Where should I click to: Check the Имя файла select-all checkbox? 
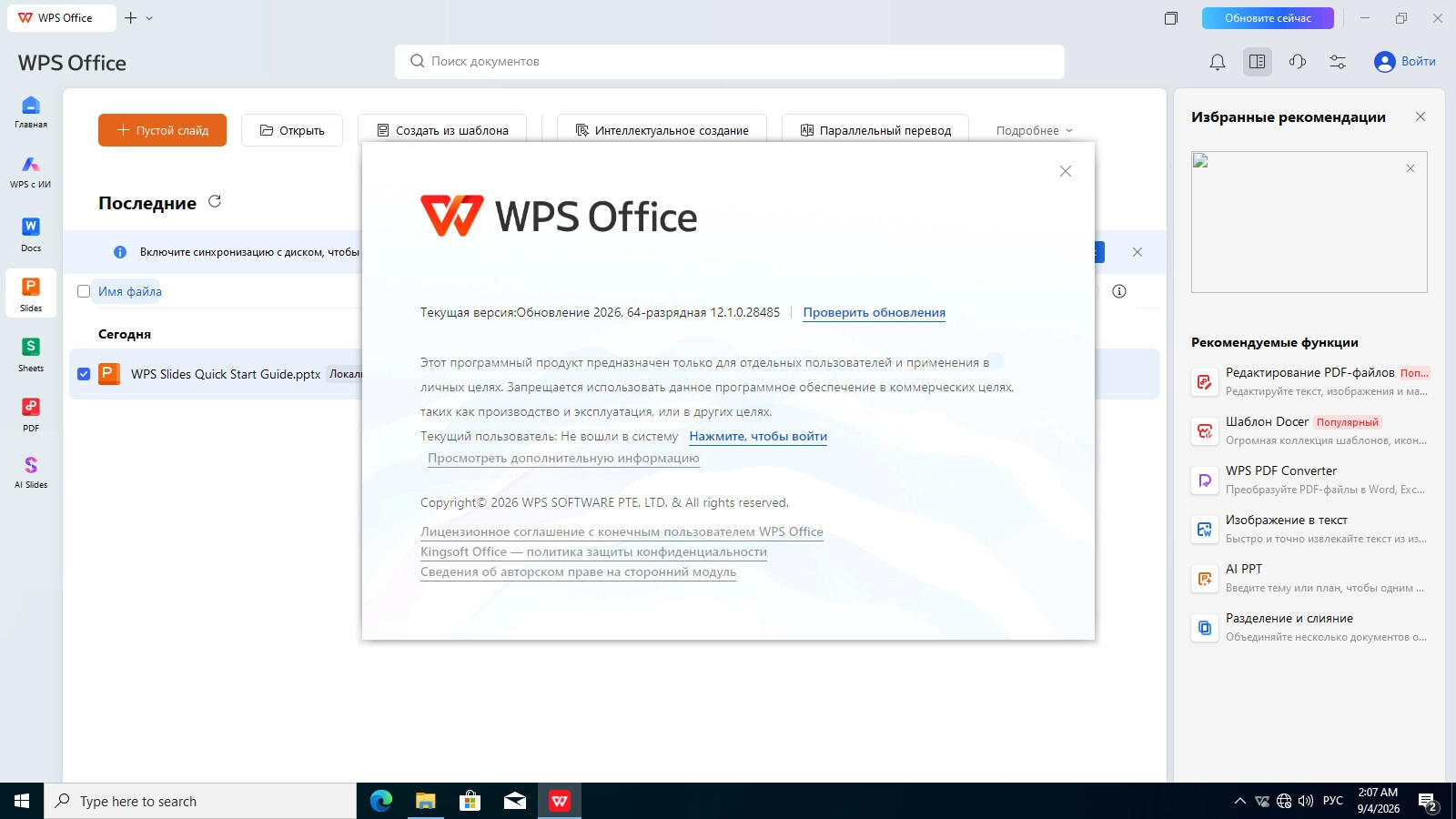84,291
